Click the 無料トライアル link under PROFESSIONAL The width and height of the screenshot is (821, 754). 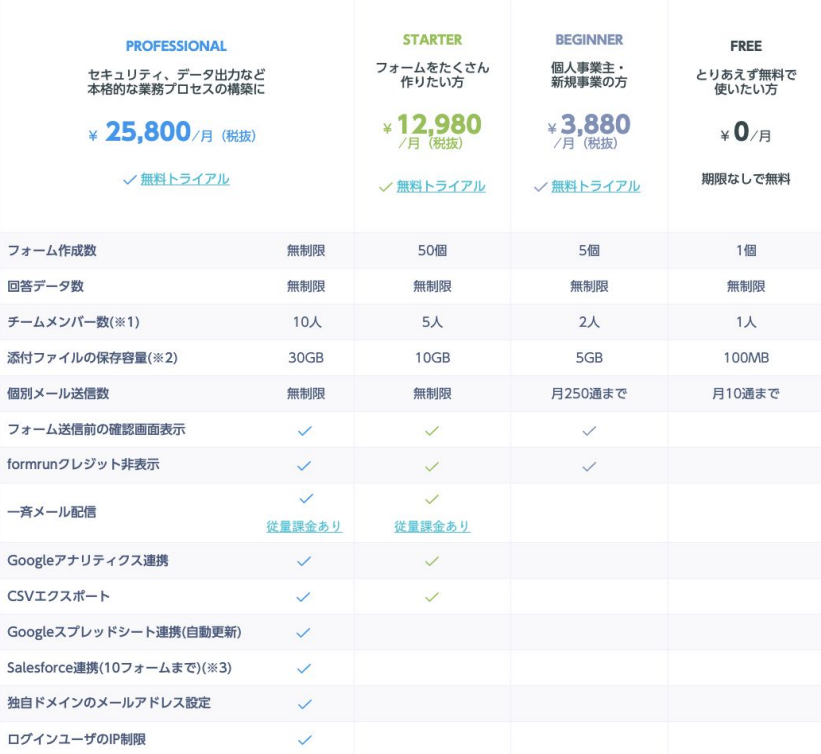pos(184,179)
